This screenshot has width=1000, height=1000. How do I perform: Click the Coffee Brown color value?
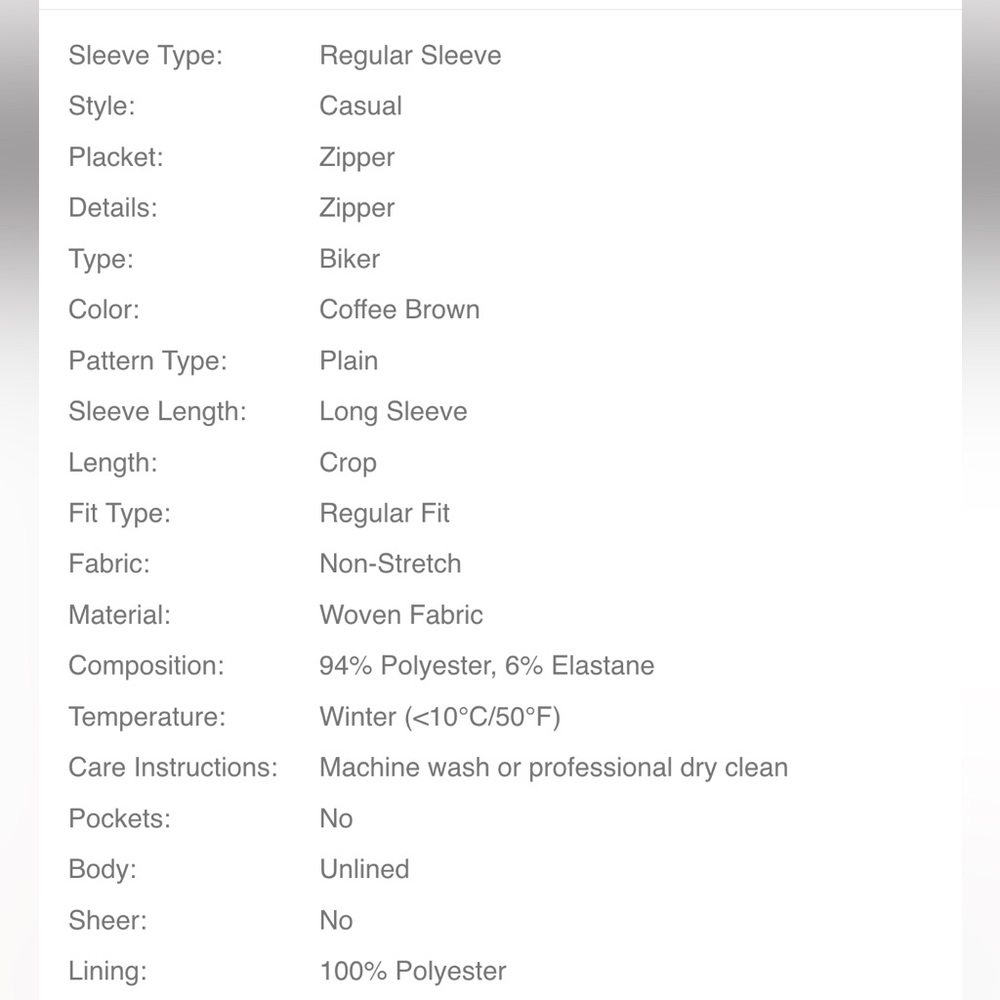click(399, 310)
